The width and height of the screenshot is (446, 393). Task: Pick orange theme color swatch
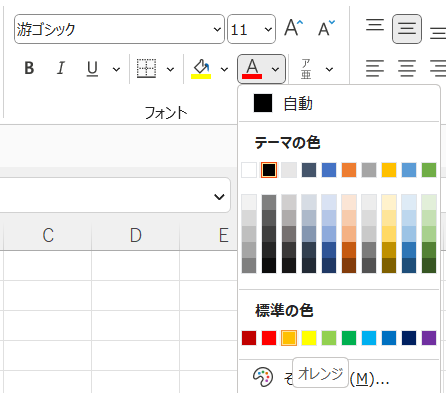tap(349, 170)
